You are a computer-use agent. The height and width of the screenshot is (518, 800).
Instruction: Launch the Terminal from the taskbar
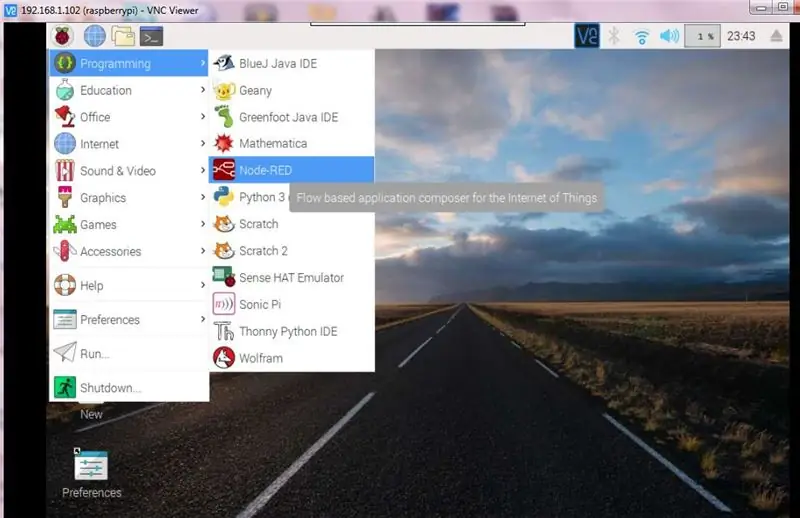coord(152,36)
